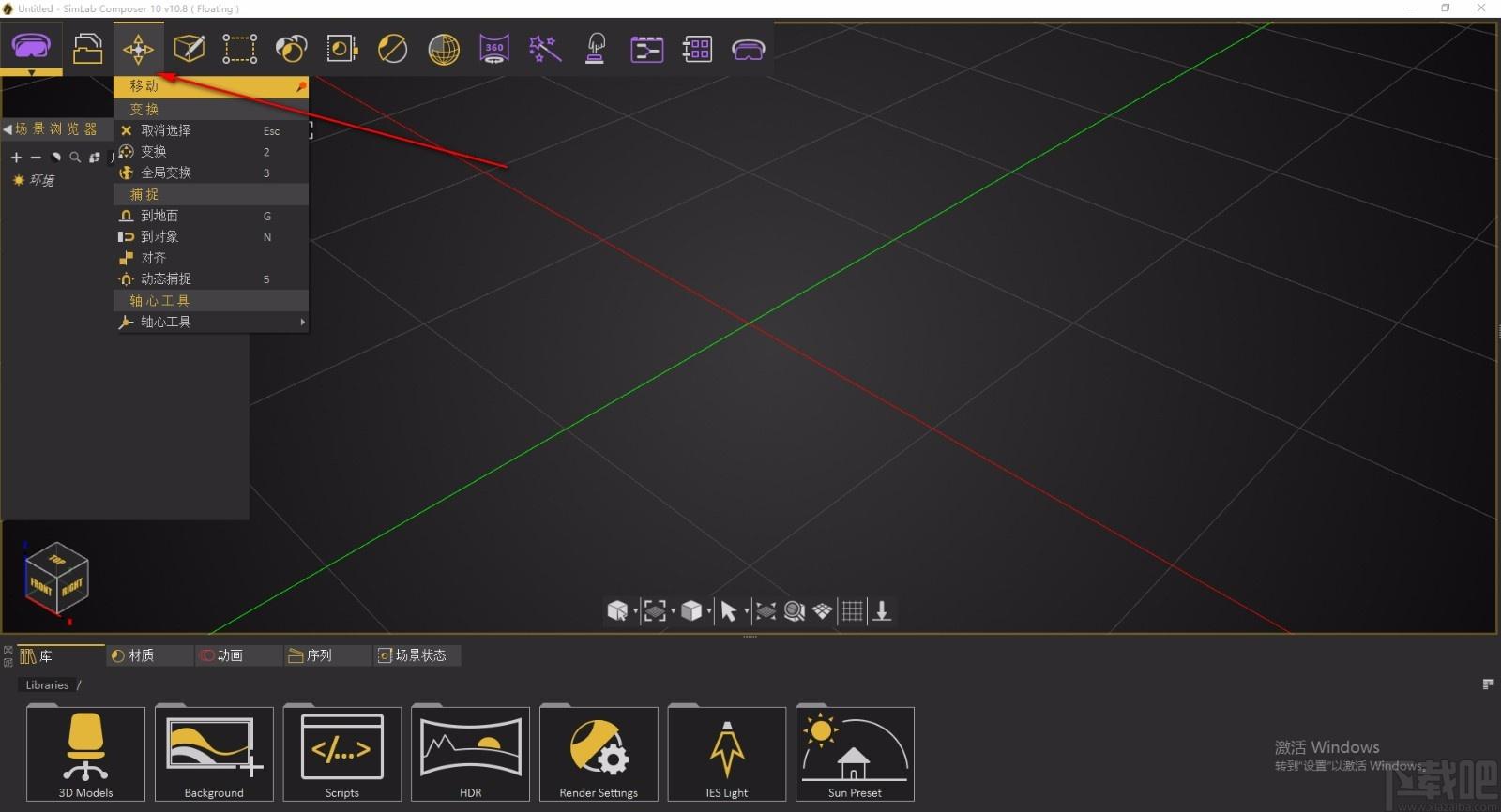Click the zoom-extents arrows icon
The height and width of the screenshot is (812, 1501).
coord(766,612)
